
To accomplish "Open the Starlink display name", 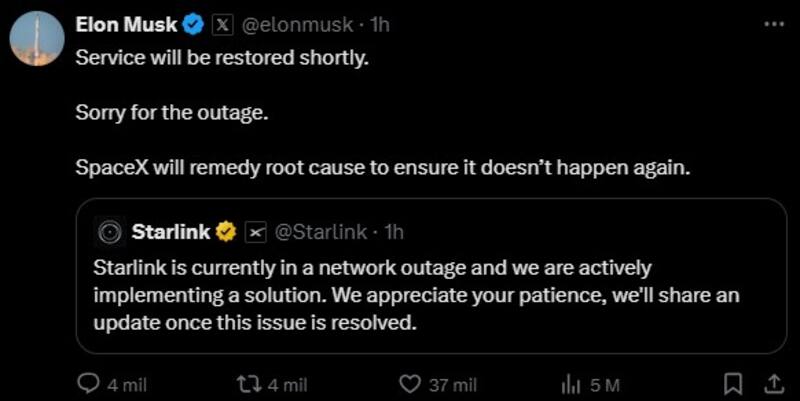I will (x=170, y=232).
